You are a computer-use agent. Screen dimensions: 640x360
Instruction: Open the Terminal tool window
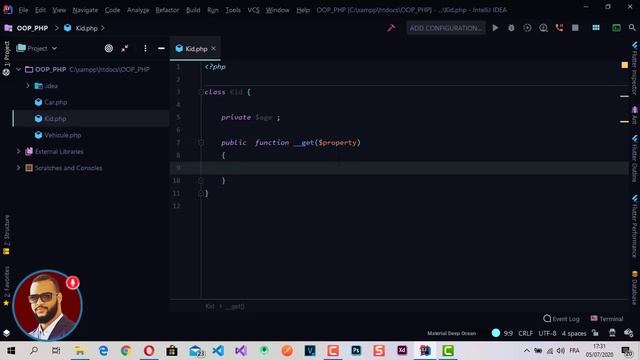pyautogui.click(x=607, y=319)
